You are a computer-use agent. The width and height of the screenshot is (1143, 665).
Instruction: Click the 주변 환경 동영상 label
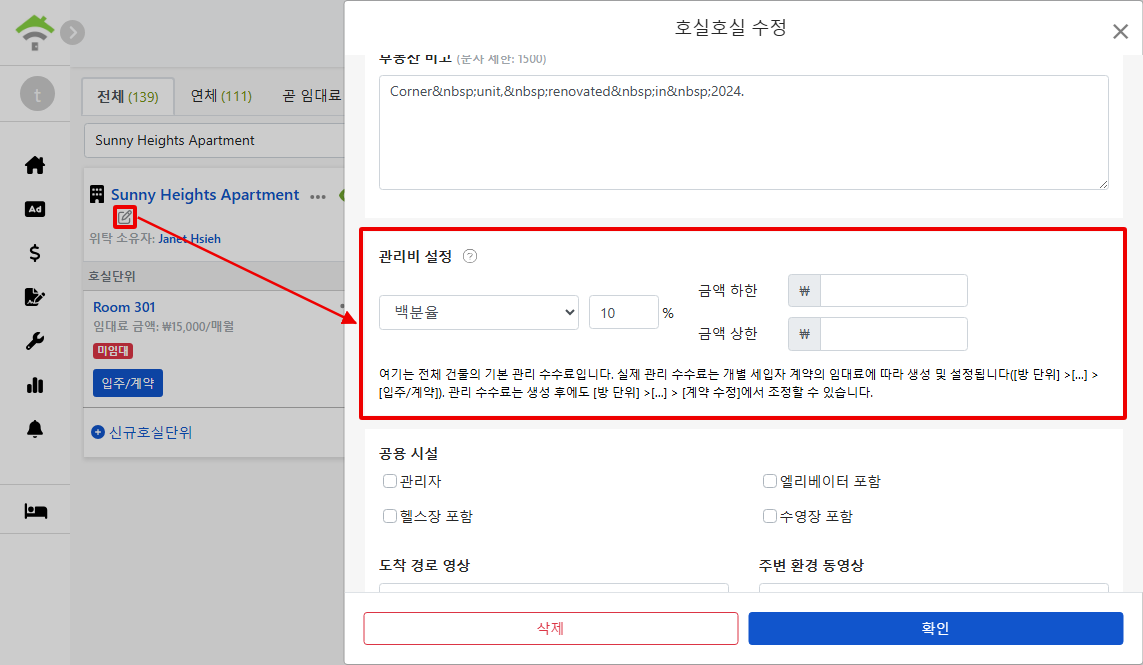pos(811,565)
